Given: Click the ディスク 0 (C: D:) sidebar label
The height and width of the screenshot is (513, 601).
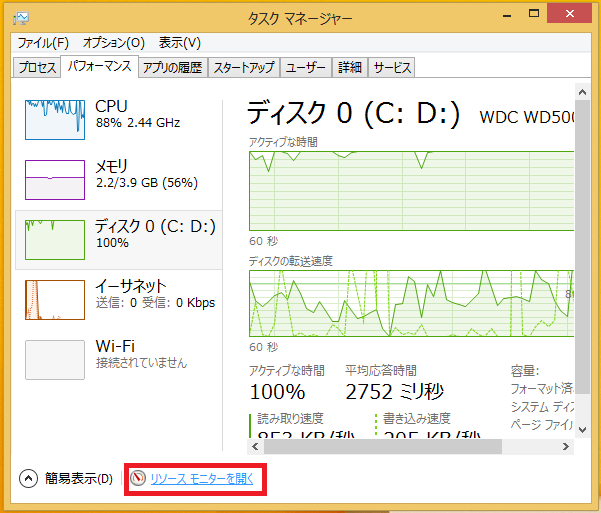Looking at the screenshot, I should tap(155, 226).
